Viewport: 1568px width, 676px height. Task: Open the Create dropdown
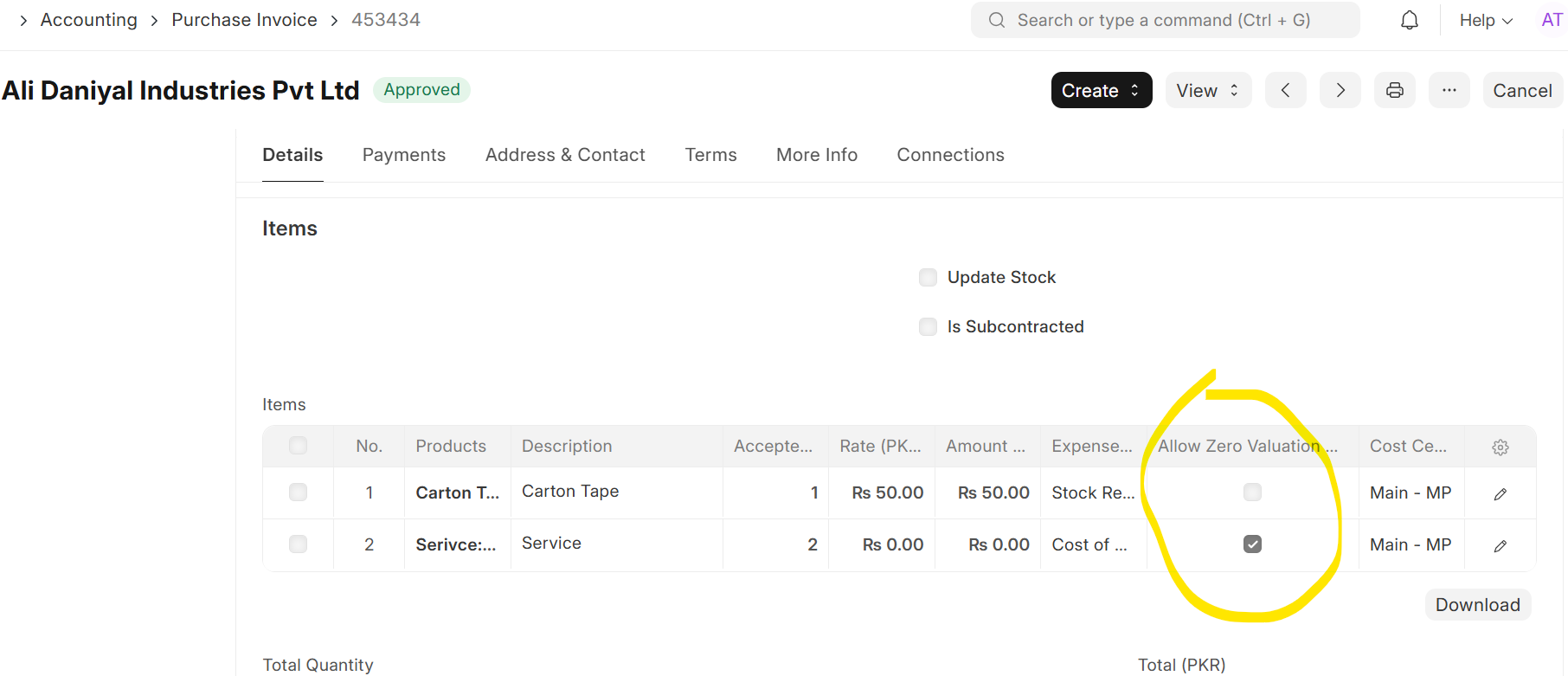[1102, 90]
